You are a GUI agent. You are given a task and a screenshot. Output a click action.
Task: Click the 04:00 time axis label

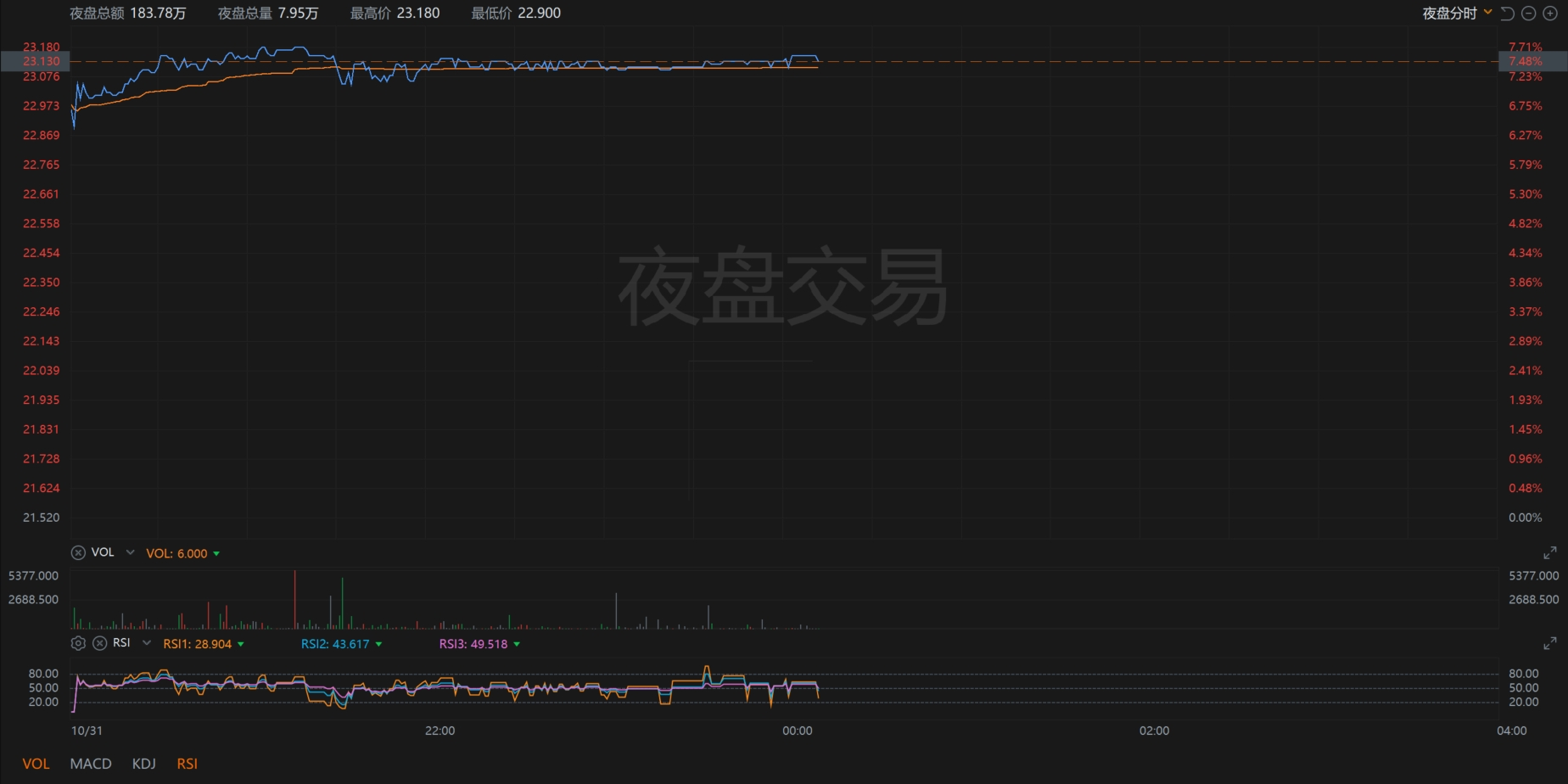tap(1511, 731)
